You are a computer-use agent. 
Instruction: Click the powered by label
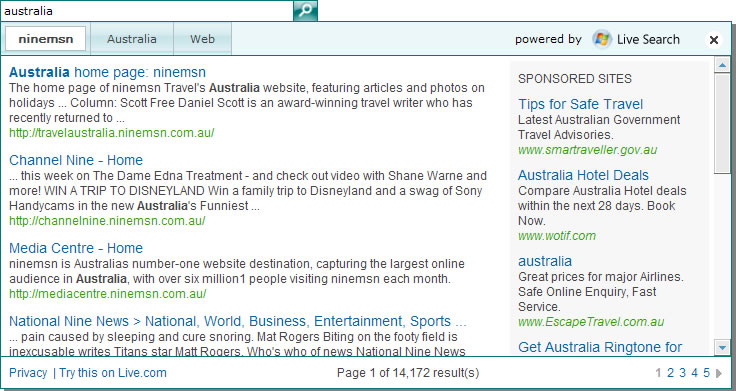(548, 39)
